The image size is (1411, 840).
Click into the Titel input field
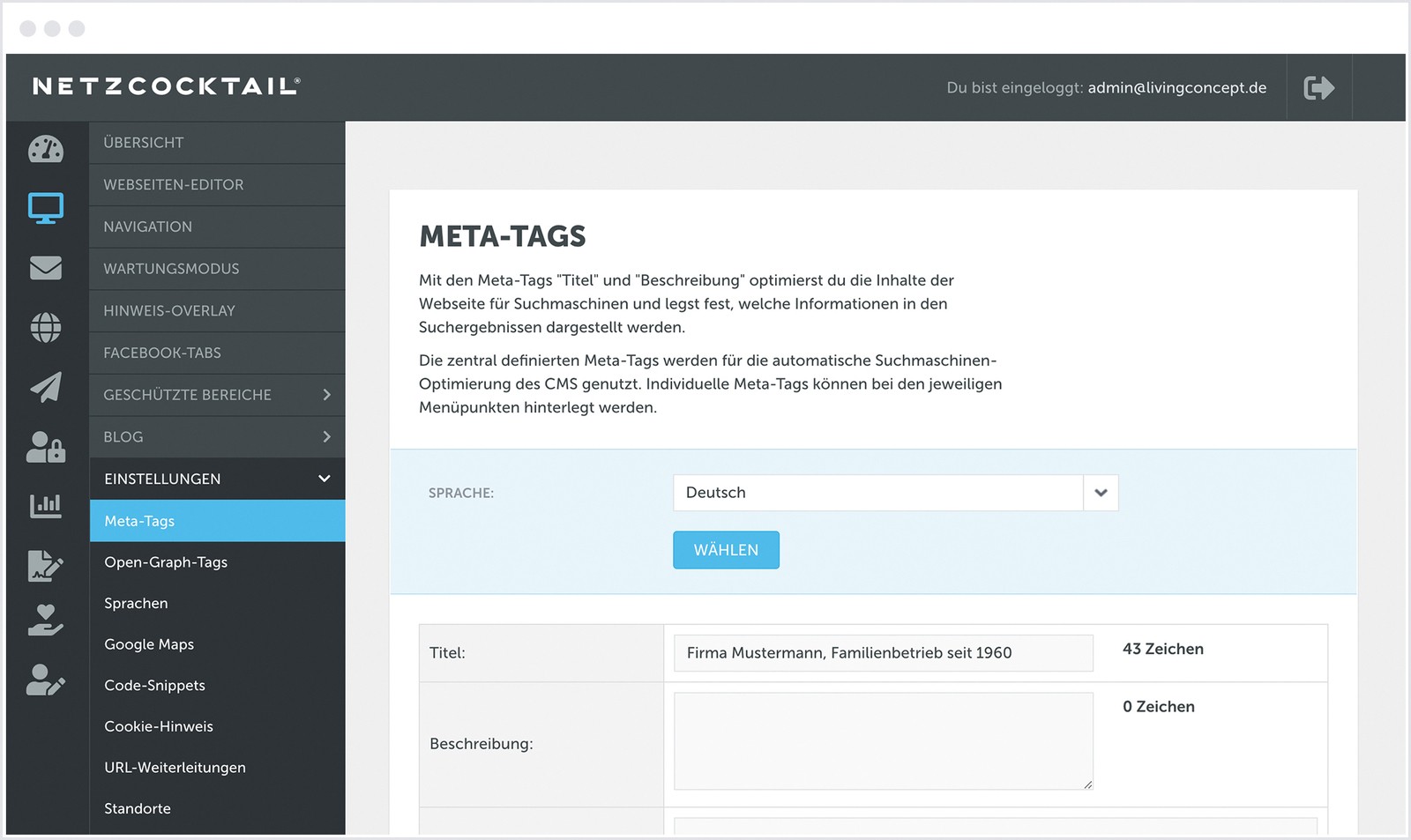click(883, 653)
